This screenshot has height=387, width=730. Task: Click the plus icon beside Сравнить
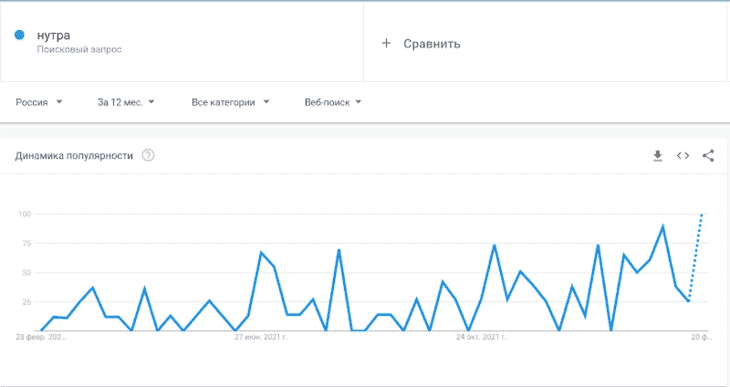coord(386,43)
